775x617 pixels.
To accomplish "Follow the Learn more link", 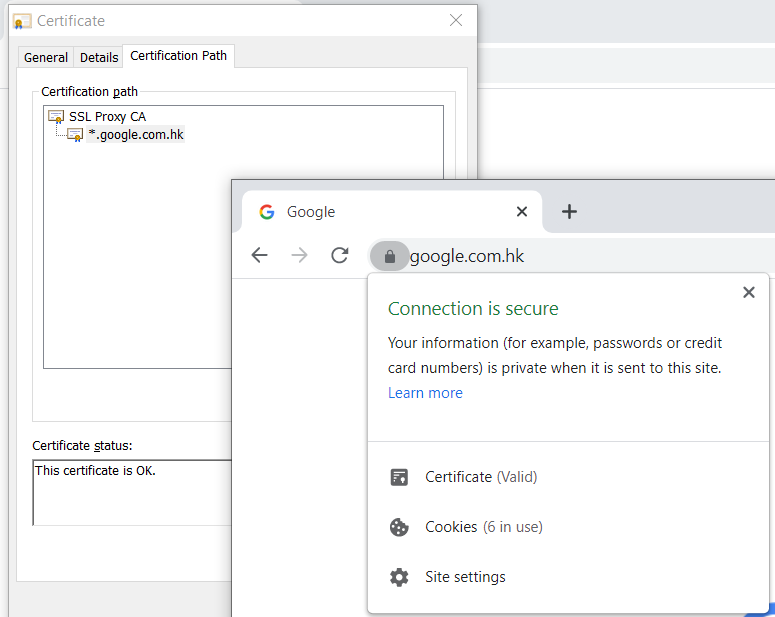I will point(425,393).
